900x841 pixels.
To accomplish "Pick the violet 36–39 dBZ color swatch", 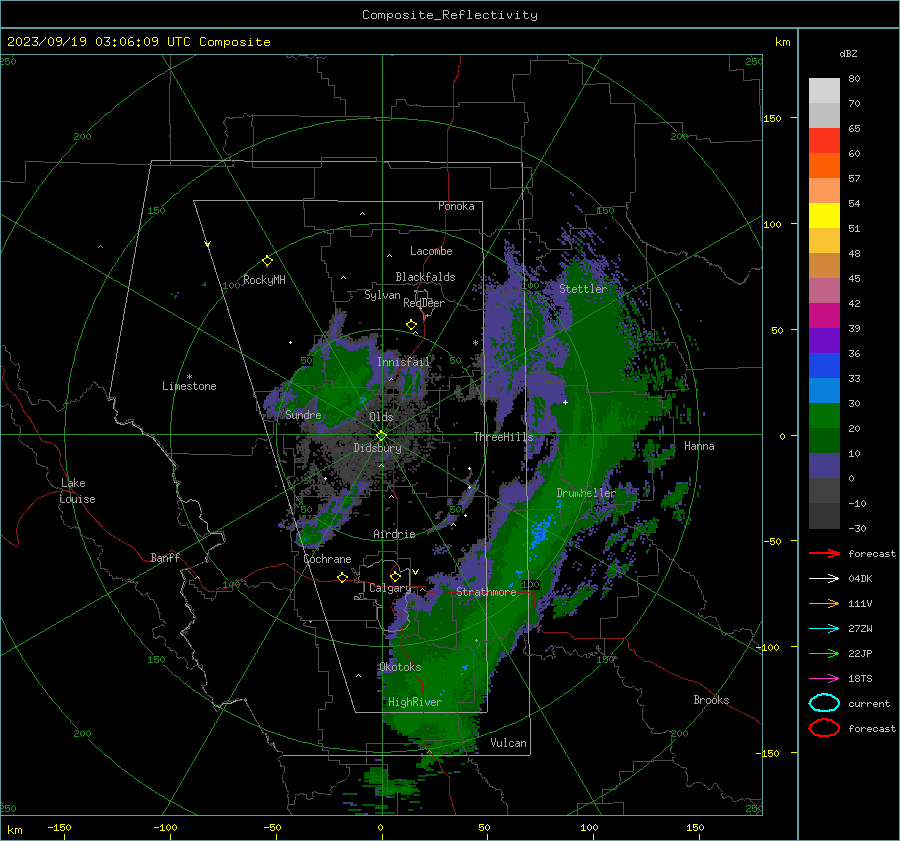I will coord(824,341).
